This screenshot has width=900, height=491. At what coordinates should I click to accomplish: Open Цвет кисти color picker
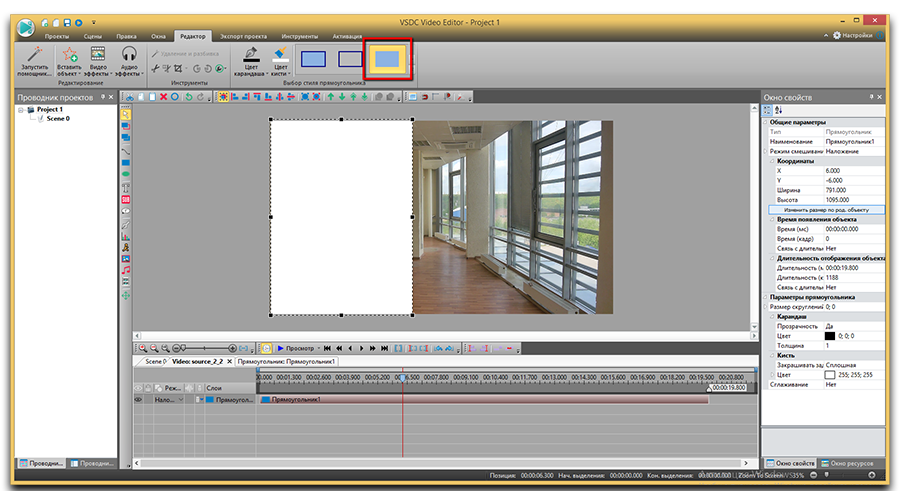tap(280, 62)
